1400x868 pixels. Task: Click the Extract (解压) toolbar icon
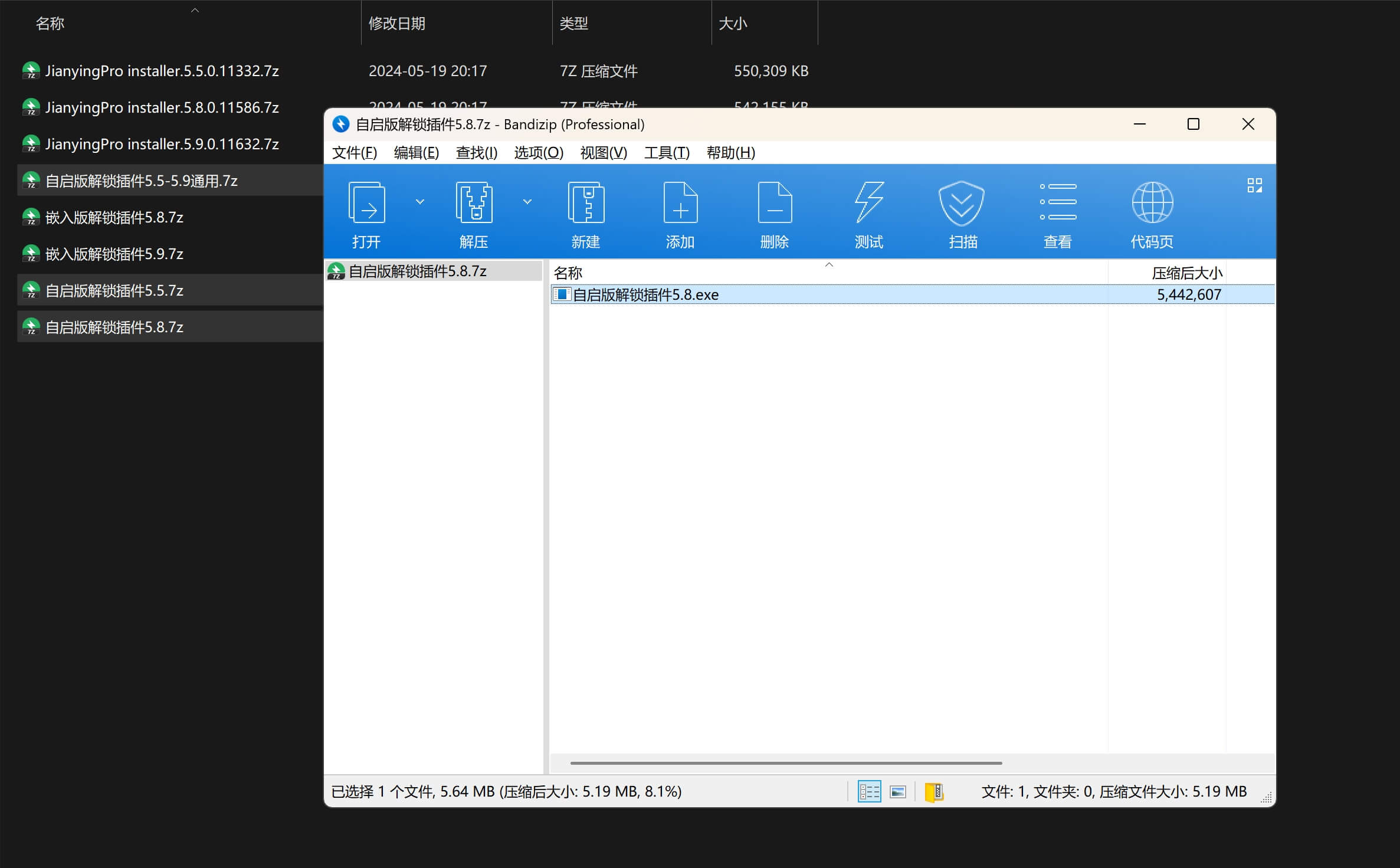[x=474, y=202]
